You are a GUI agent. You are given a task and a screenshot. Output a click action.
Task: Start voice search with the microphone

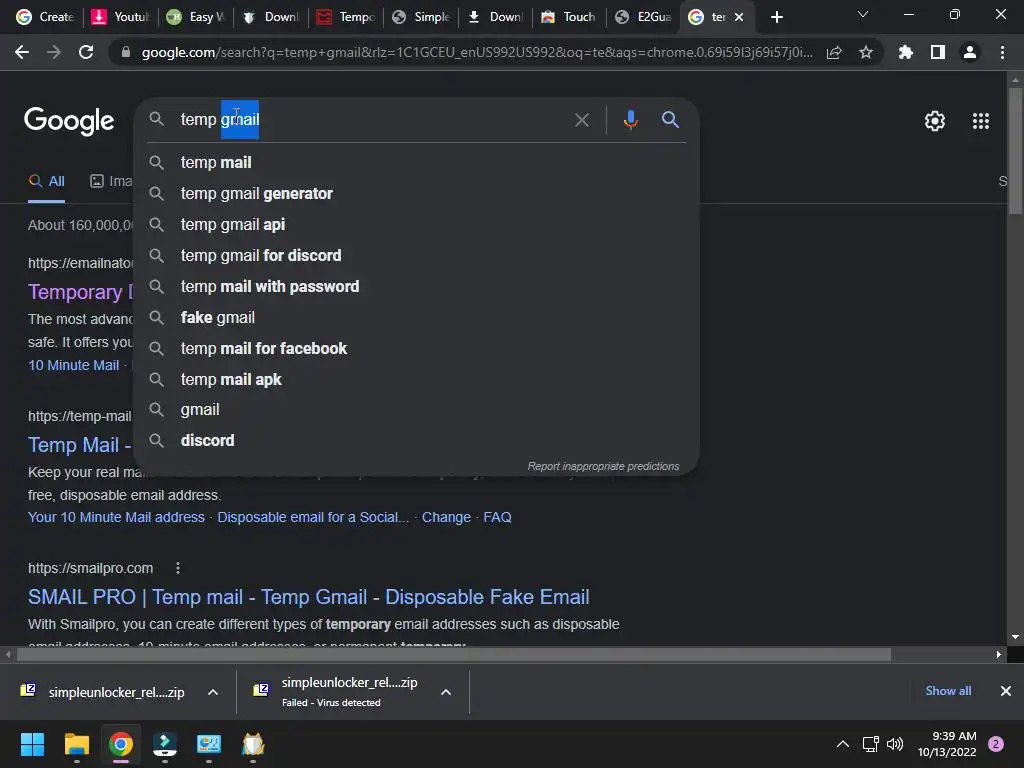click(x=630, y=120)
